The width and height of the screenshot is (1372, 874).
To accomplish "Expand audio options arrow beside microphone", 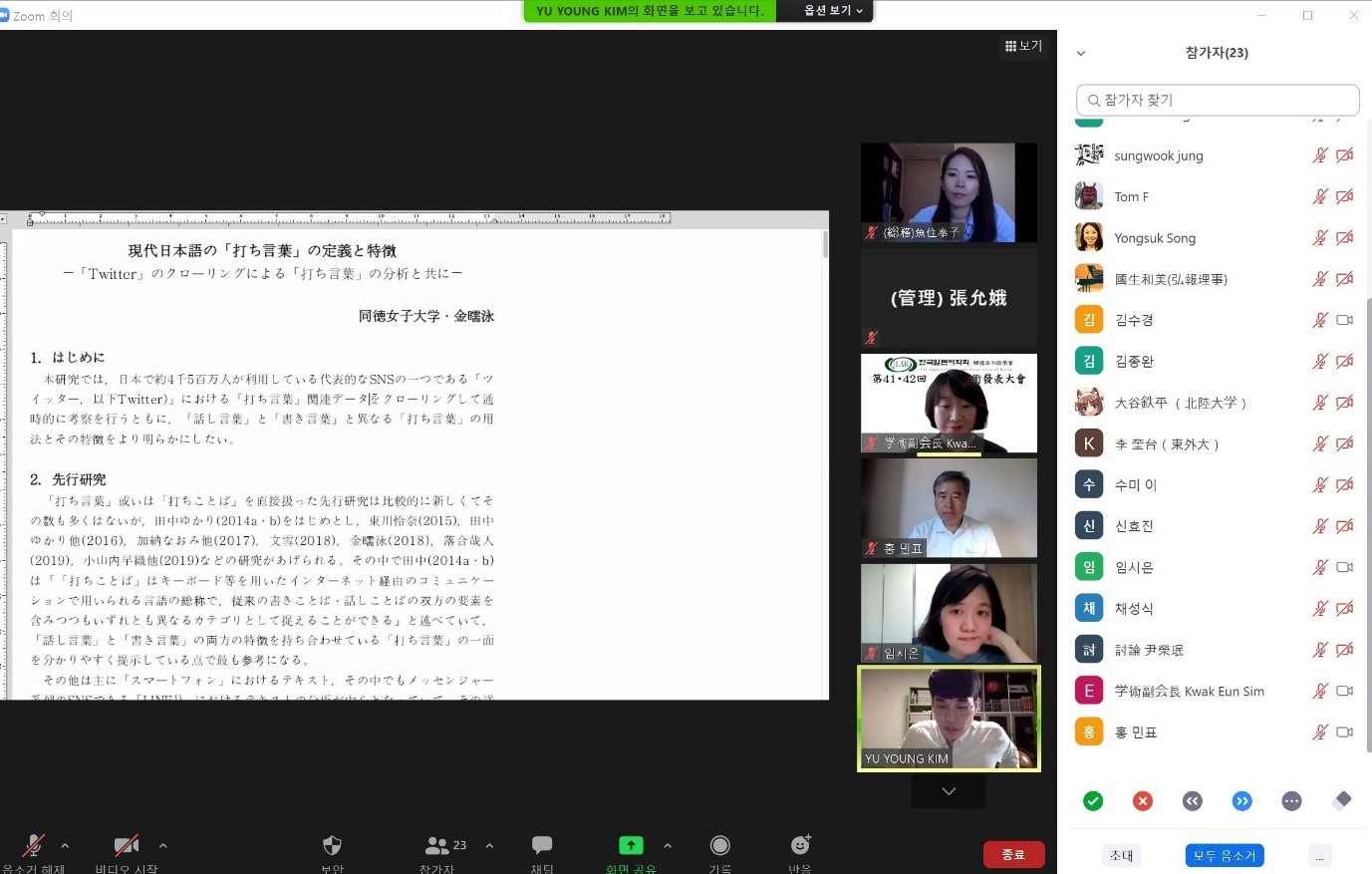I will (x=66, y=846).
